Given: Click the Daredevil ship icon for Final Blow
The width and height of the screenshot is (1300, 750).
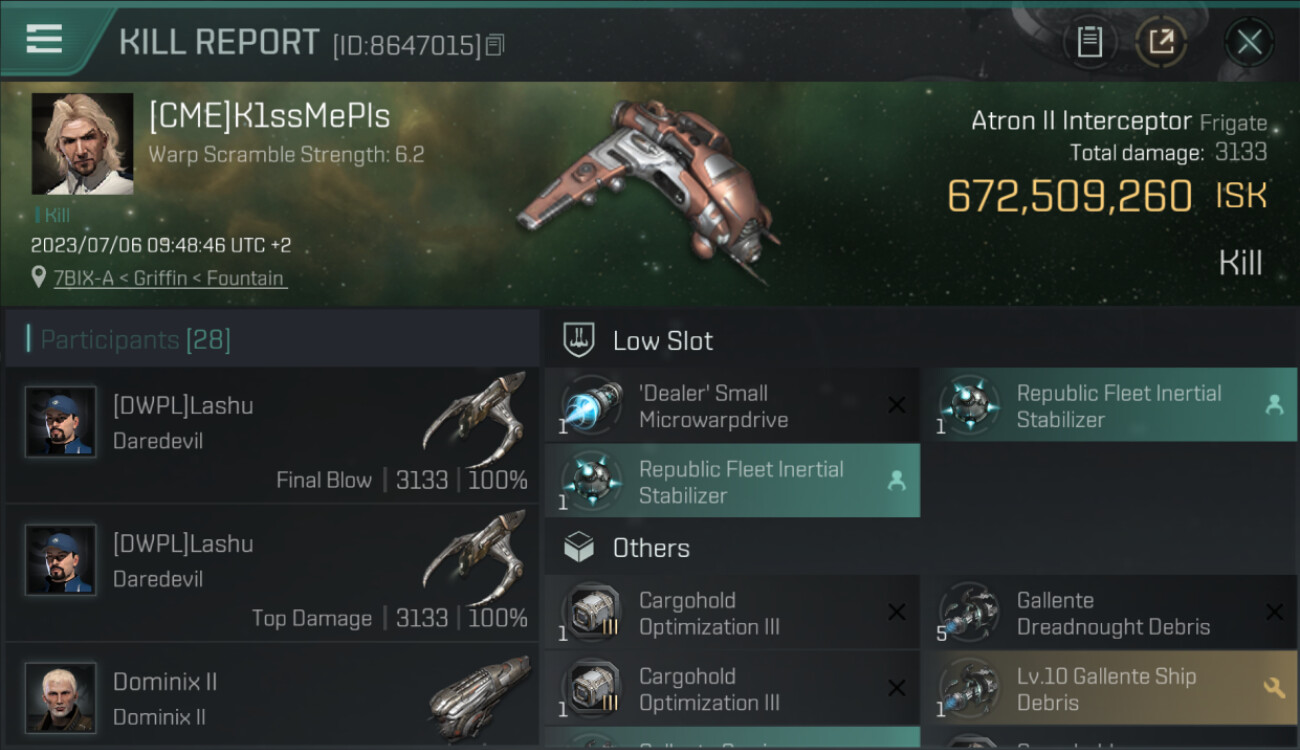Looking at the screenshot, I should (474, 416).
